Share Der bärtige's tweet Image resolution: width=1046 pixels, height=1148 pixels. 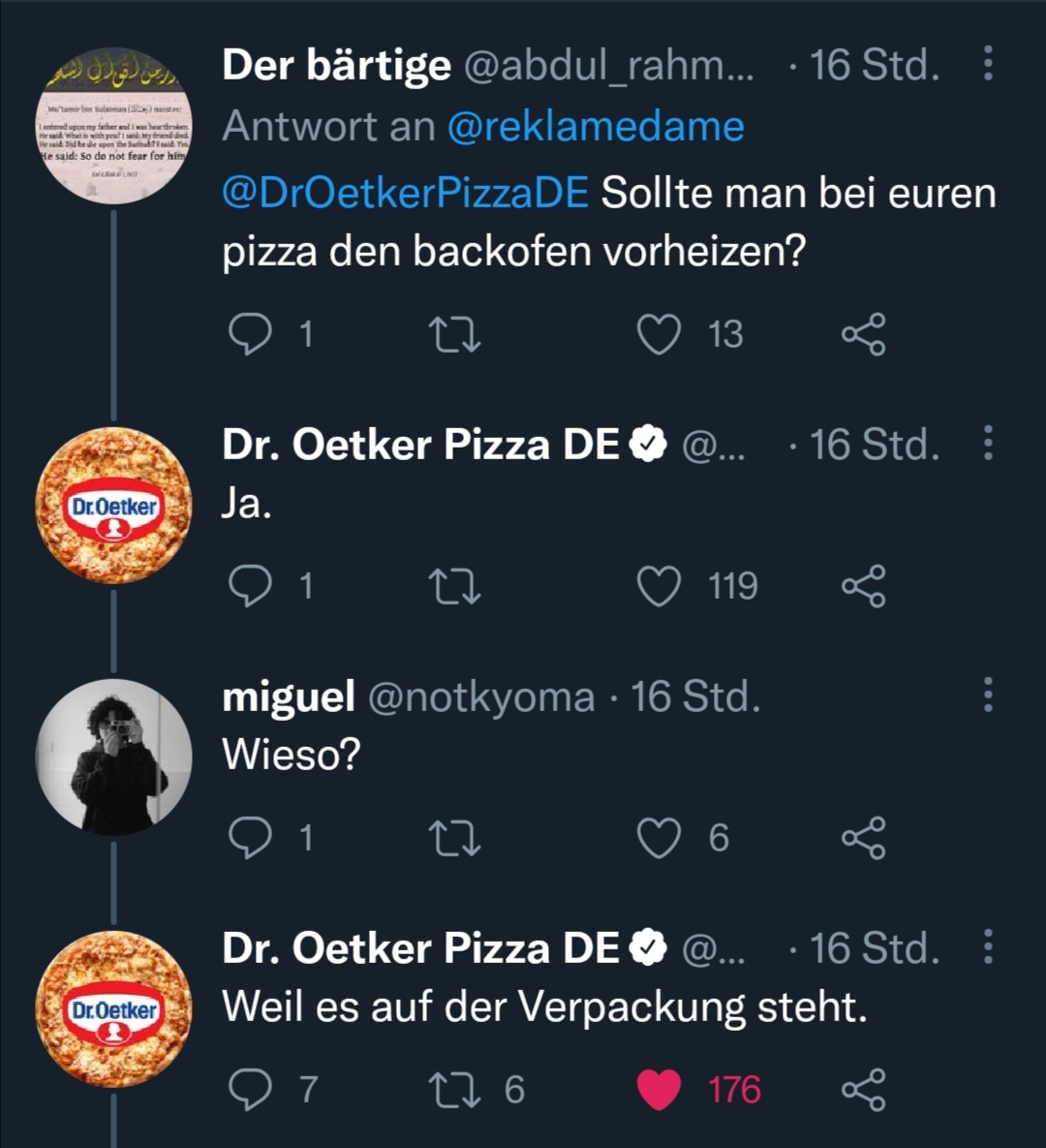click(863, 334)
